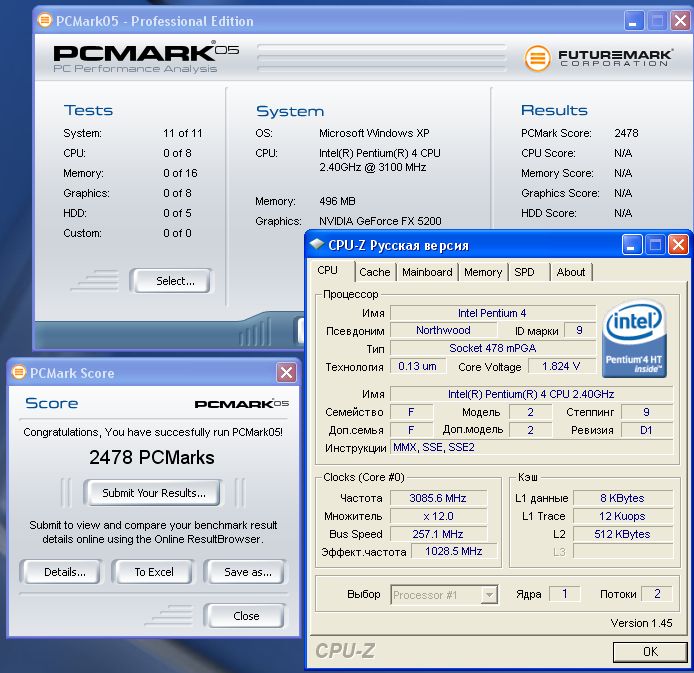
Task: Click the Intel Pentium 4 name field
Action: click(492, 313)
